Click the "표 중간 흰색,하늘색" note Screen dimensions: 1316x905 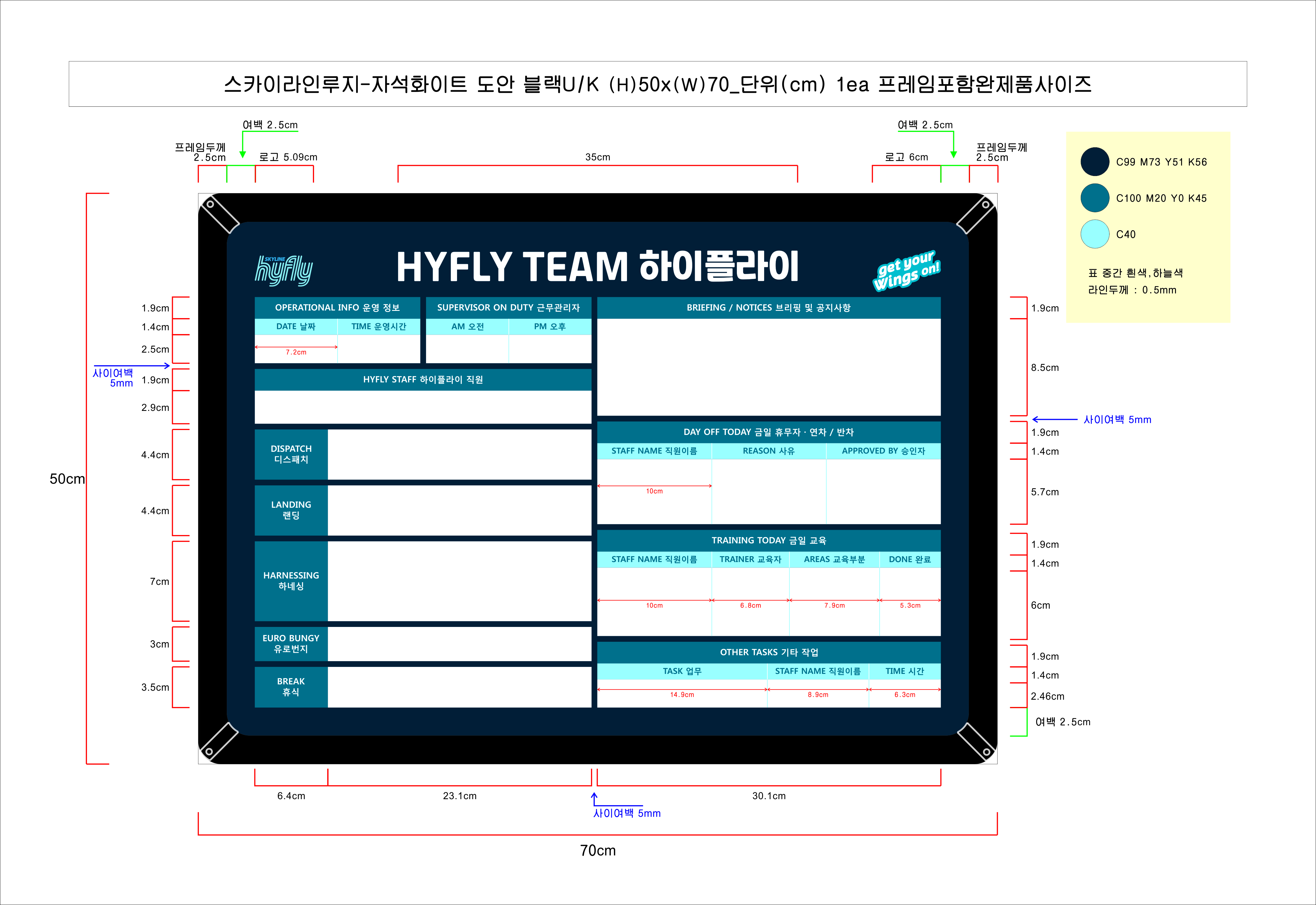click(x=1135, y=273)
